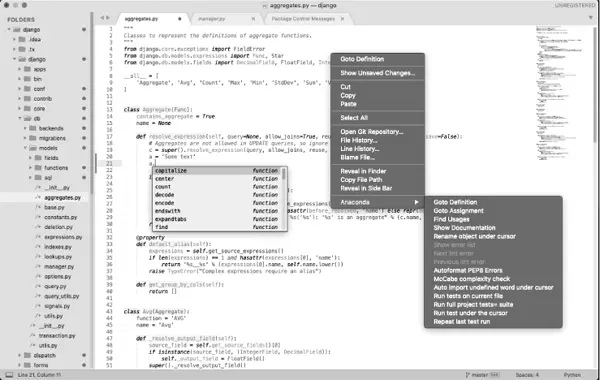Screen dimensions: 600x380
Task: Expand the .idea folder
Action: (x=14, y=39)
